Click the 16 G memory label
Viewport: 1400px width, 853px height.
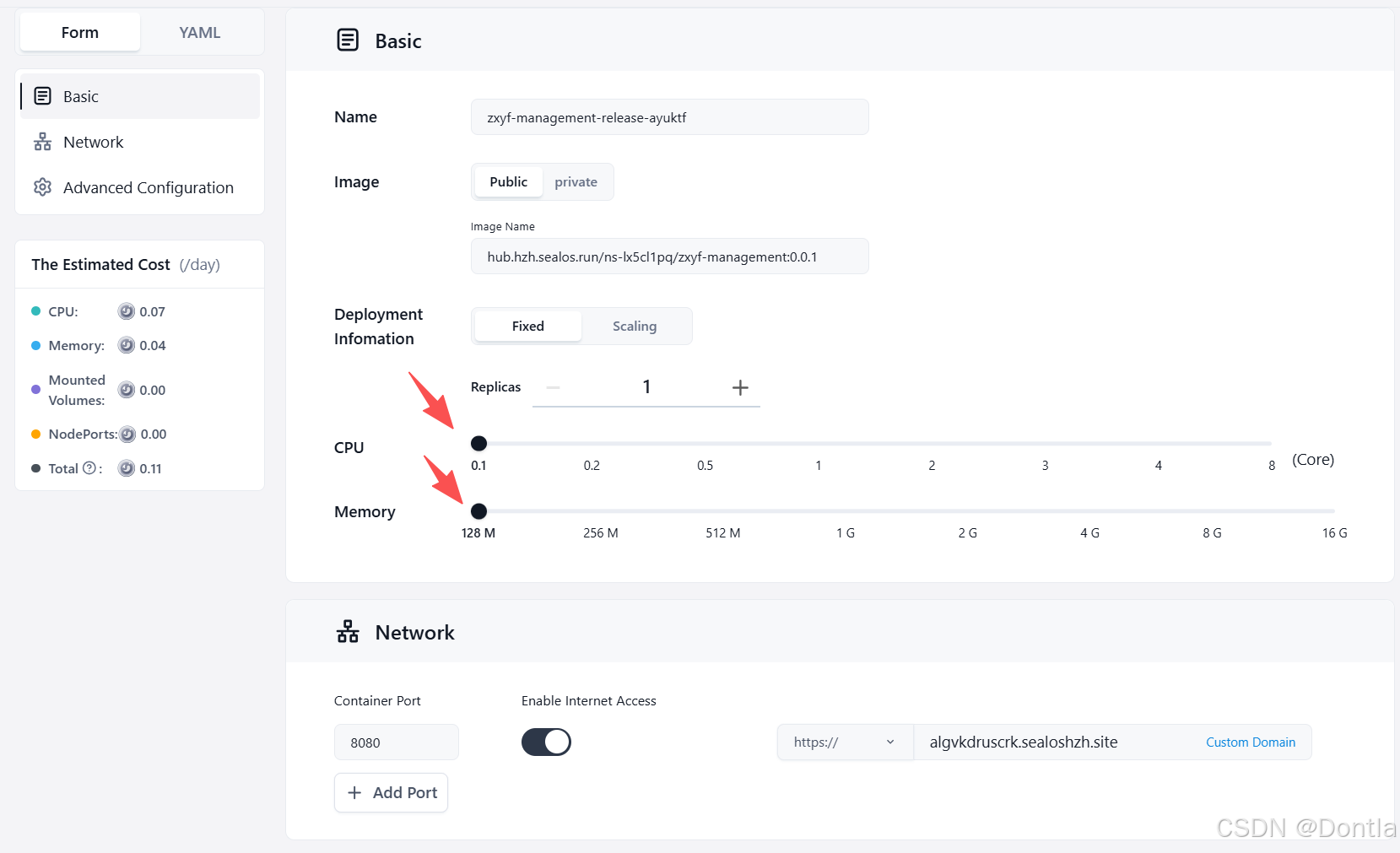coord(1334,533)
